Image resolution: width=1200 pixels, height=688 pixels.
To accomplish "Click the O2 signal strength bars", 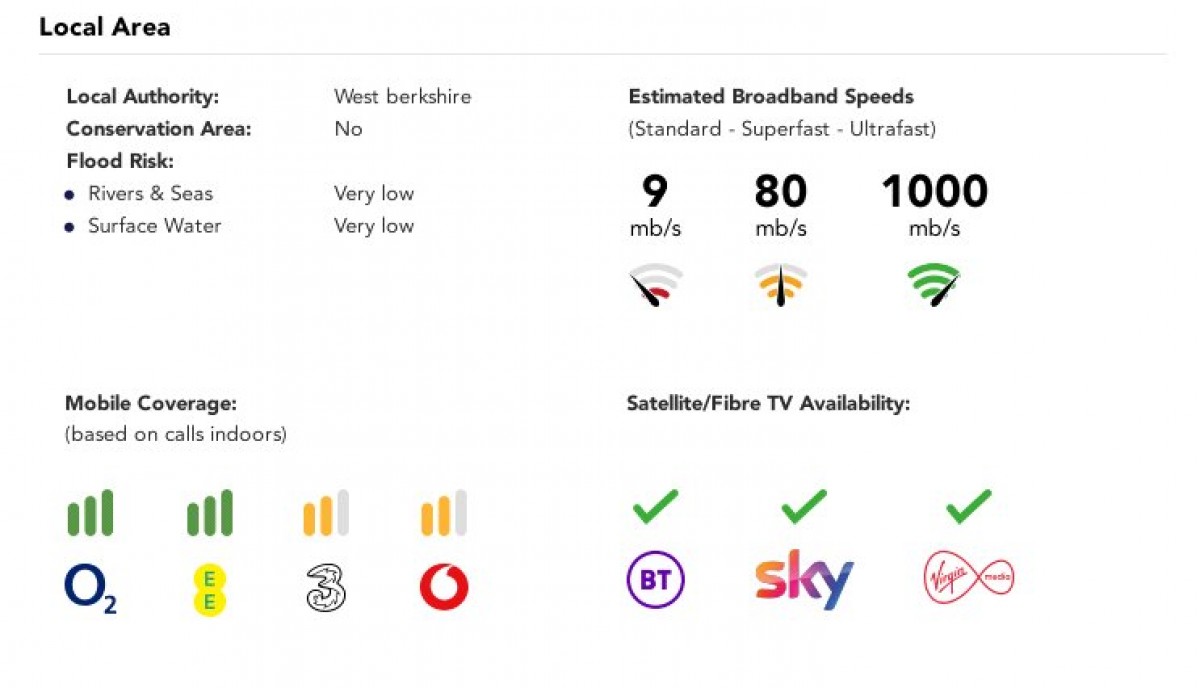I will 90,513.
